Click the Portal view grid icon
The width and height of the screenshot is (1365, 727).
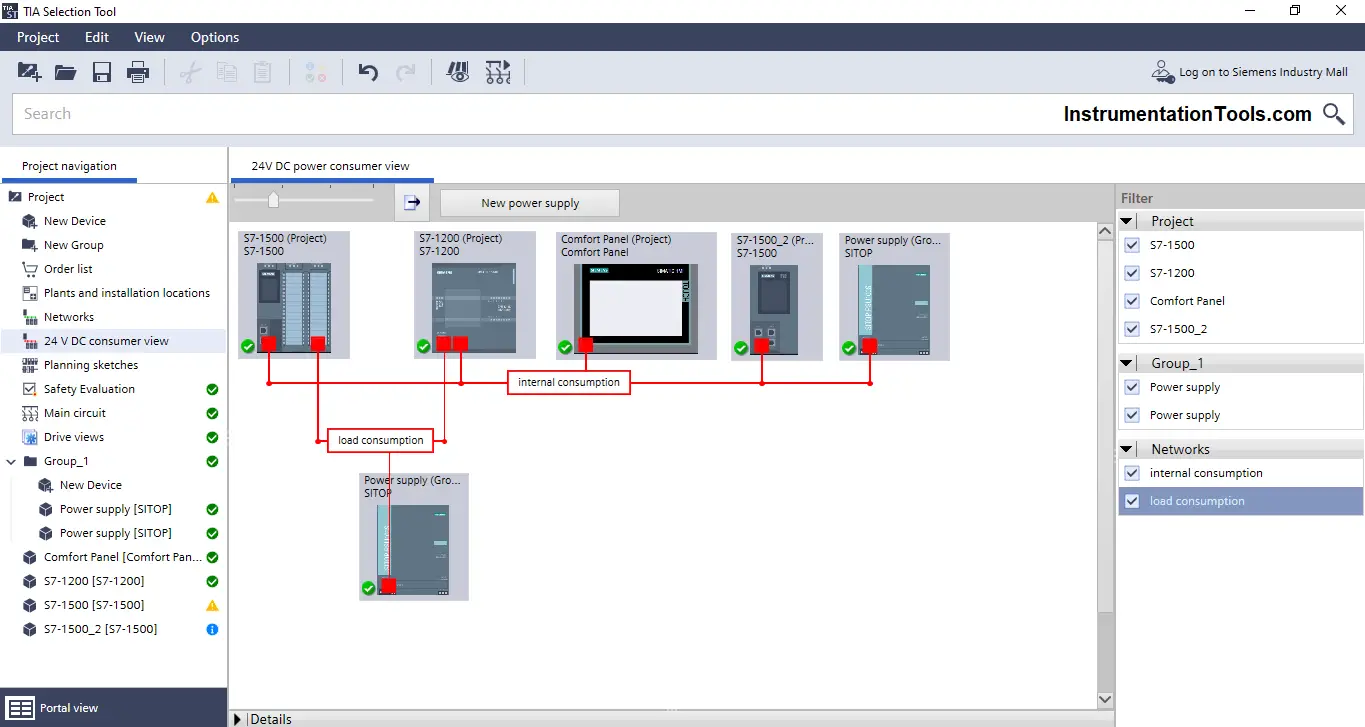click(20, 708)
